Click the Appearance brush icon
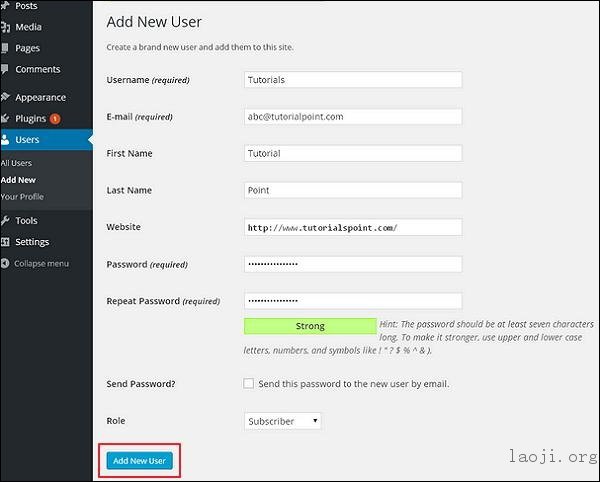 pyautogui.click(x=5, y=97)
